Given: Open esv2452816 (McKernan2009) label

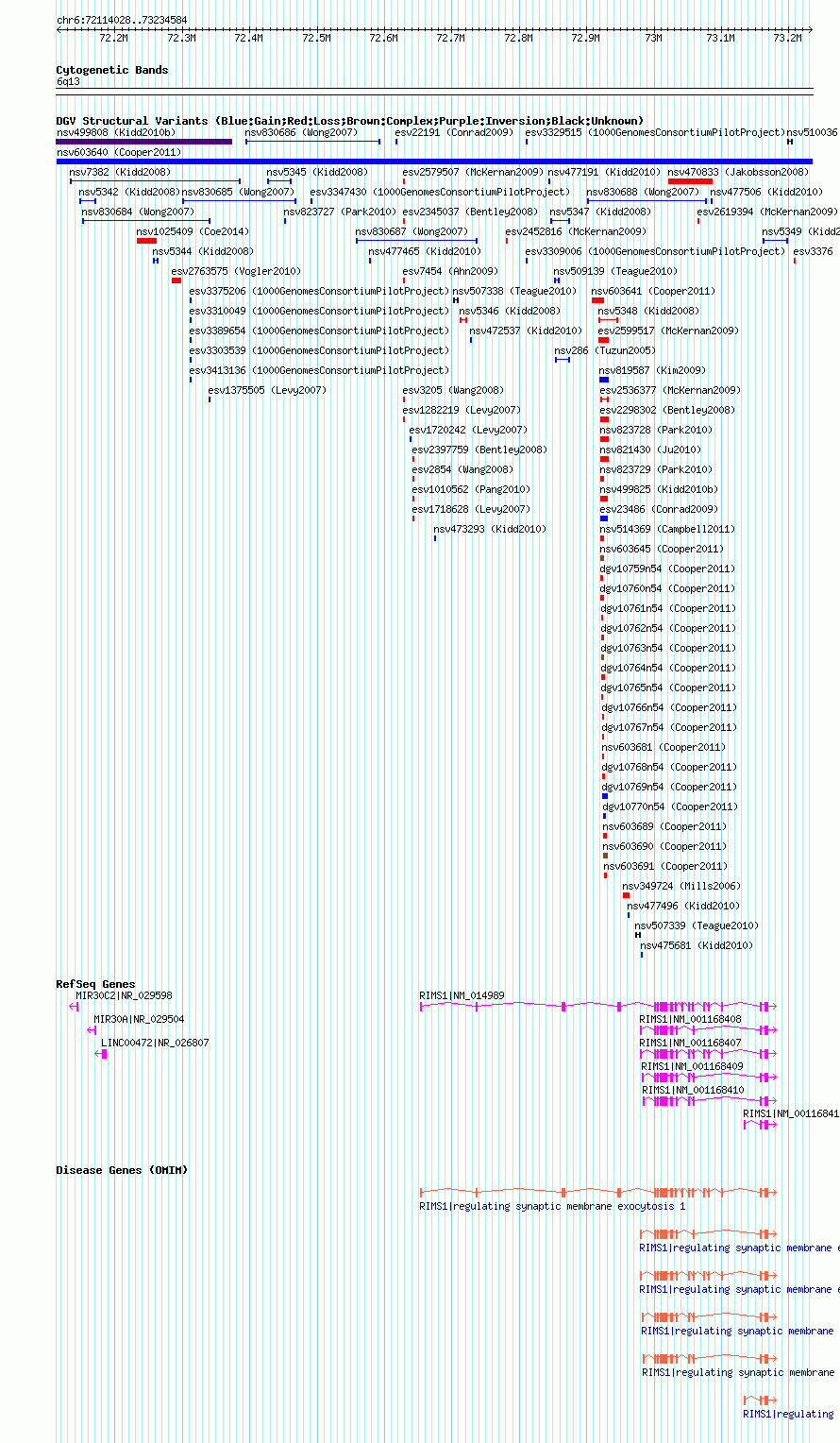Looking at the screenshot, I should coord(576,231).
